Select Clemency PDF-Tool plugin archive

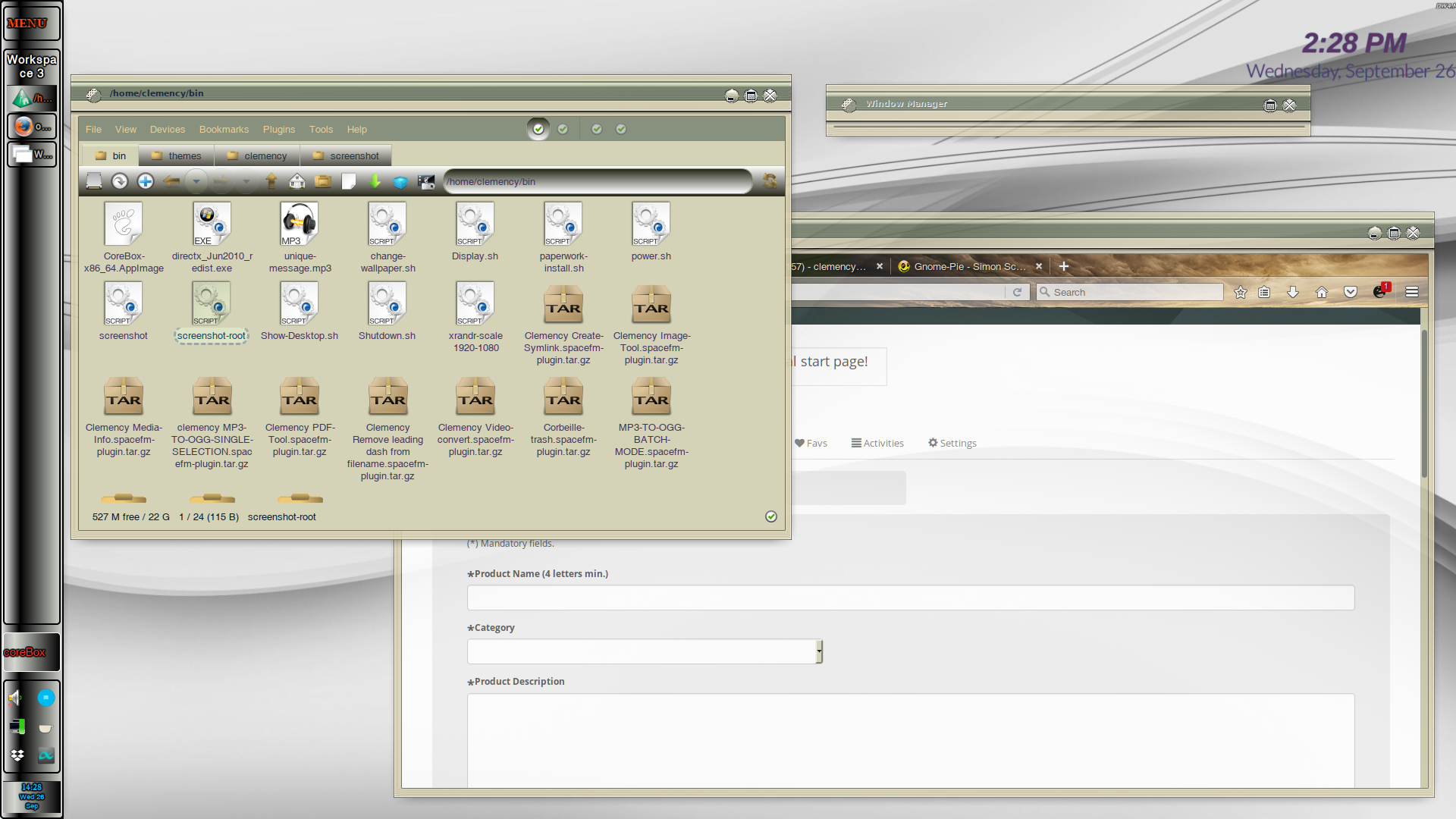[300, 416]
